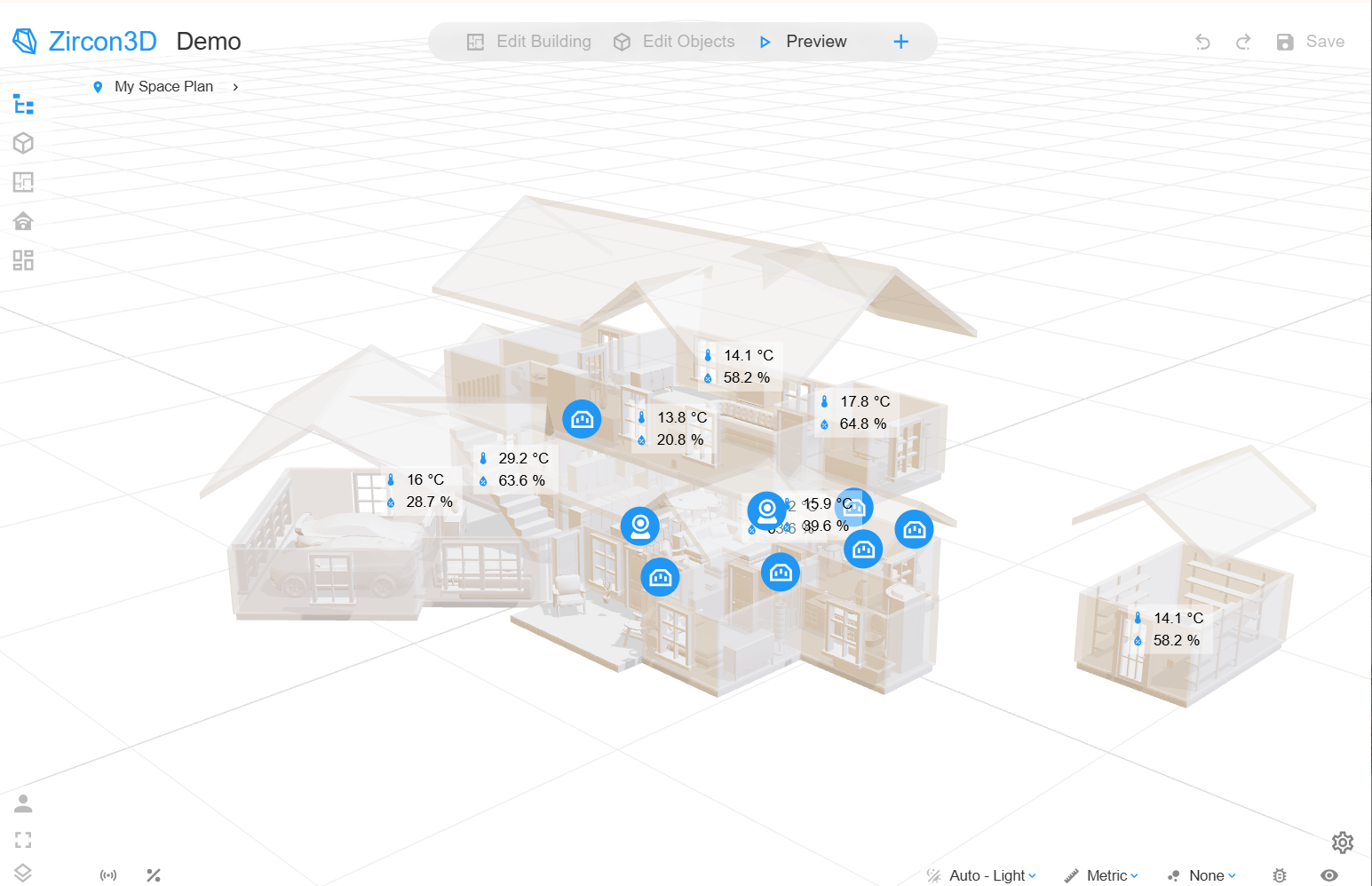1372x886 pixels.
Task: Open the 3D objects cube panel
Action: coord(24,143)
